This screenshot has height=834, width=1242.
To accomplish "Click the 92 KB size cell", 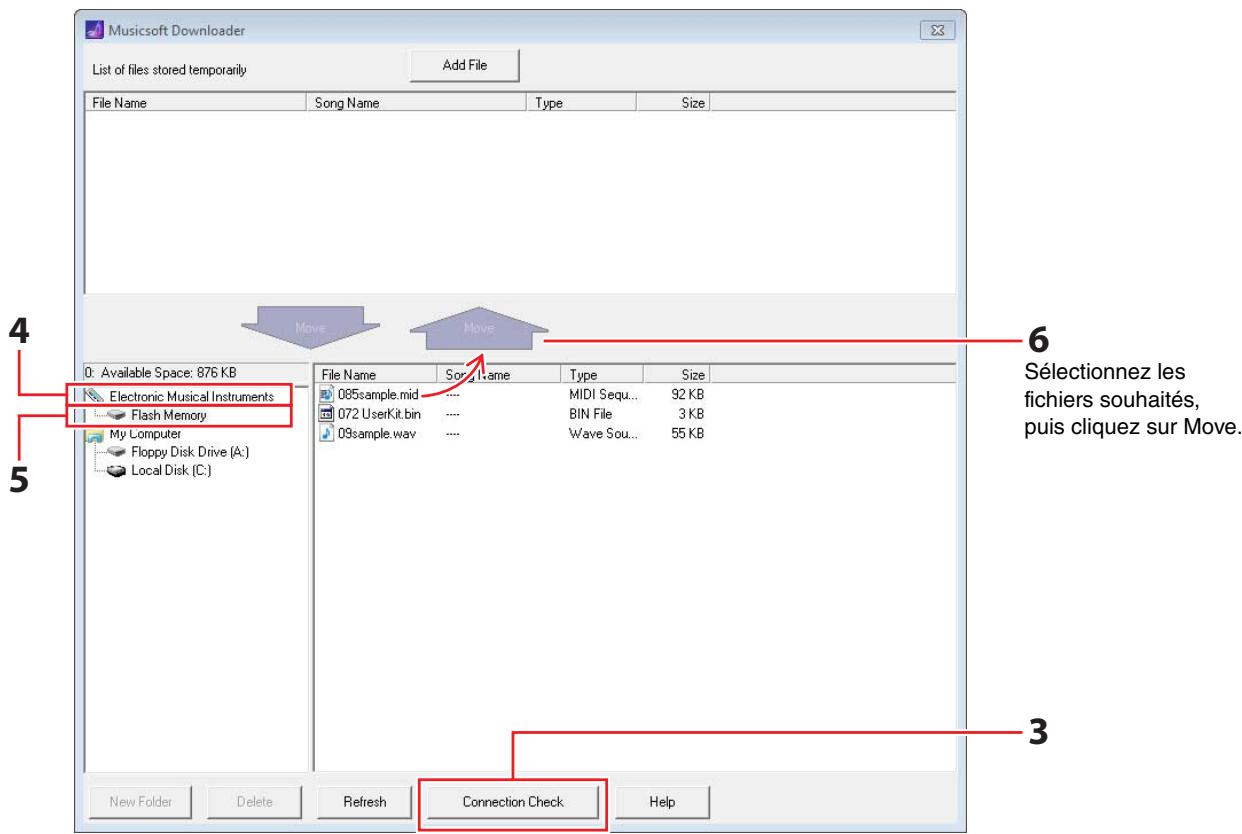I will click(x=689, y=395).
